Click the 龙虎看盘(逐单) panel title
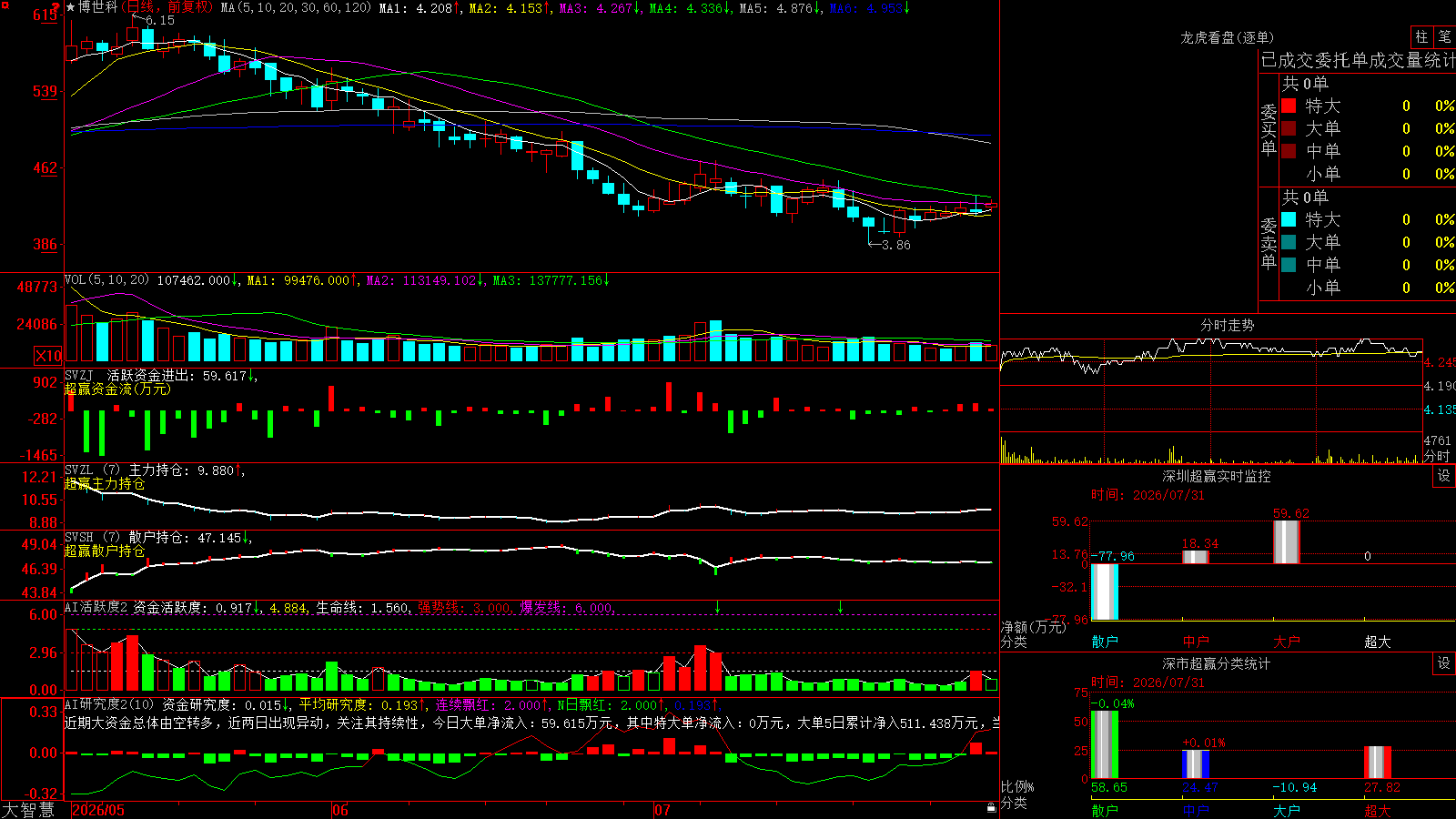Image resolution: width=1456 pixels, height=819 pixels. point(1227,37)
